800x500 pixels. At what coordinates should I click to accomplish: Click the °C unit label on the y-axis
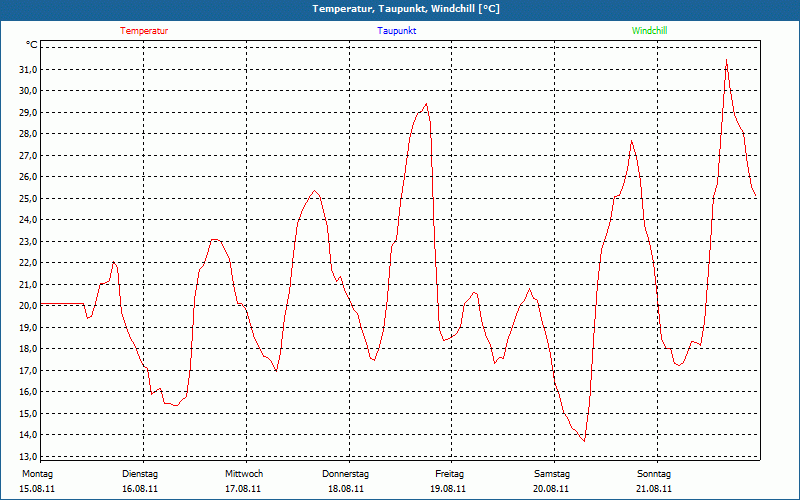[32, 45]
